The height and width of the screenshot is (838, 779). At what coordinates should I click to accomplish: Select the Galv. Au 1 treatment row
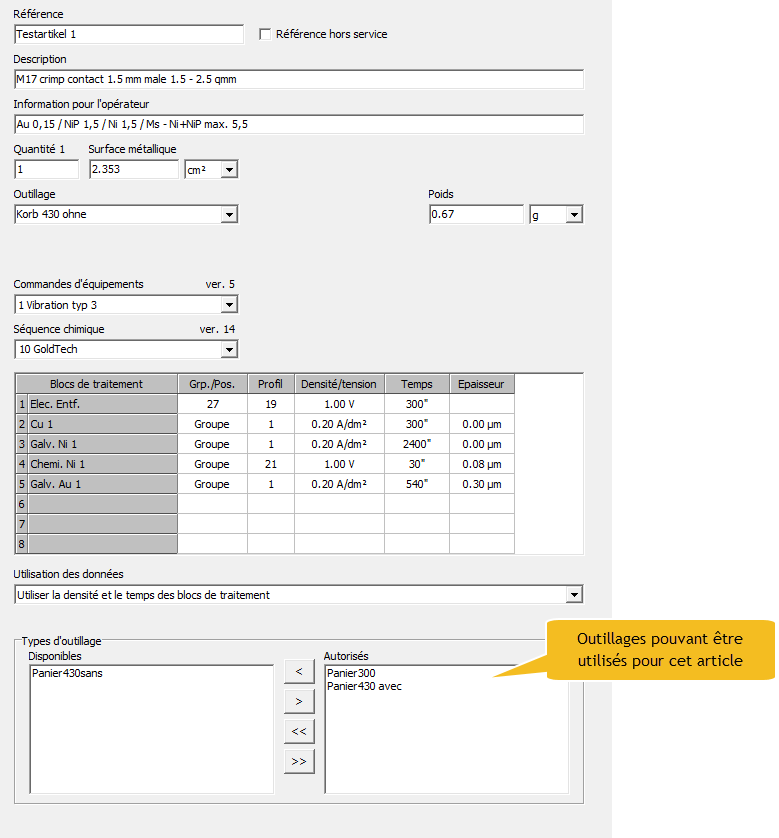click(98, 484)
